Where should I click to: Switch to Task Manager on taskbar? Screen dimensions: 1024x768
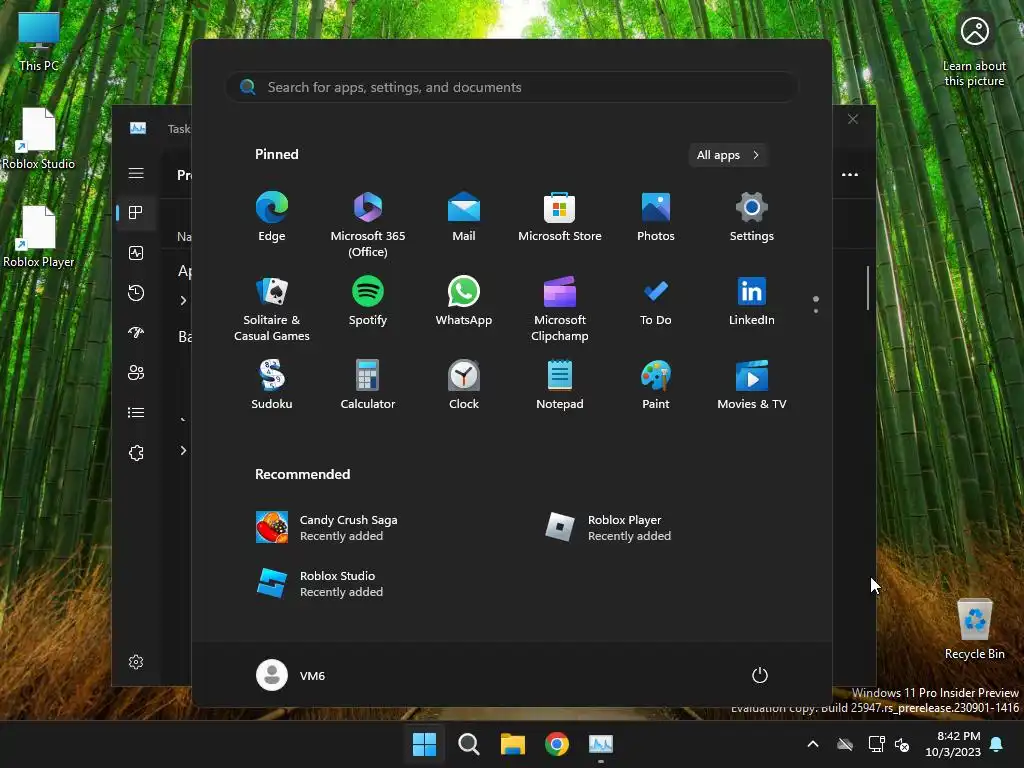pos(601,744)
